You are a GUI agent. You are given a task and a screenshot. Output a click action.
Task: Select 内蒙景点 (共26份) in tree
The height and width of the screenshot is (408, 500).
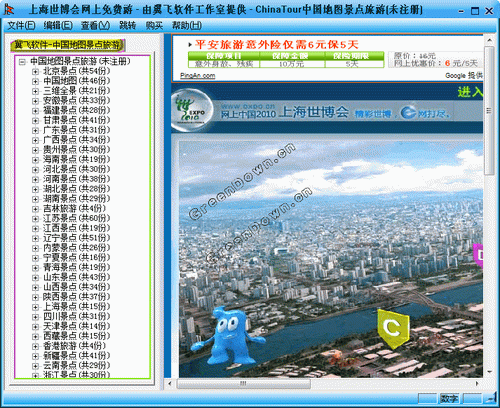pos(76,248)
